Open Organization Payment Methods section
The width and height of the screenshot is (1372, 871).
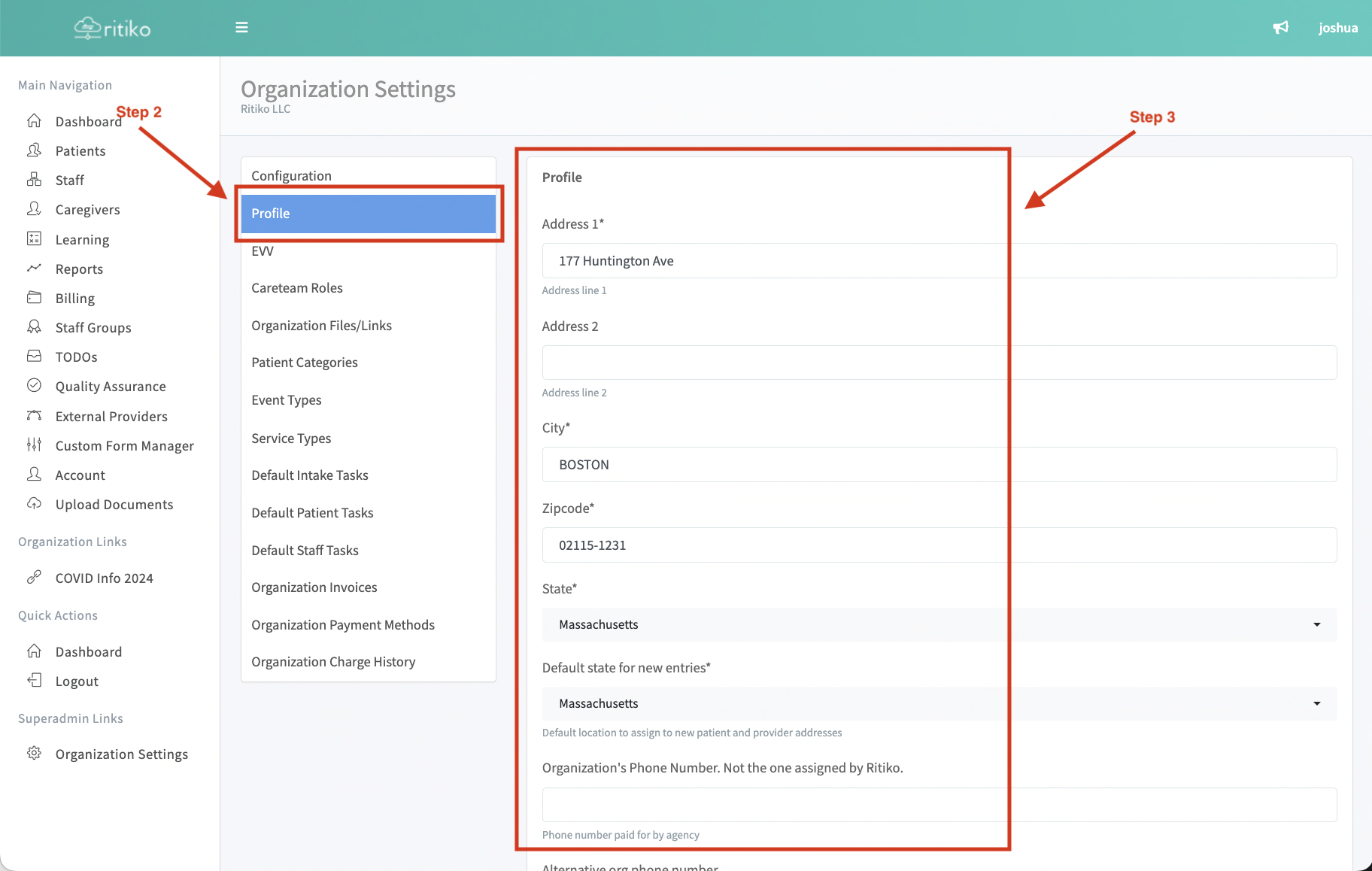tap(343, 625)
